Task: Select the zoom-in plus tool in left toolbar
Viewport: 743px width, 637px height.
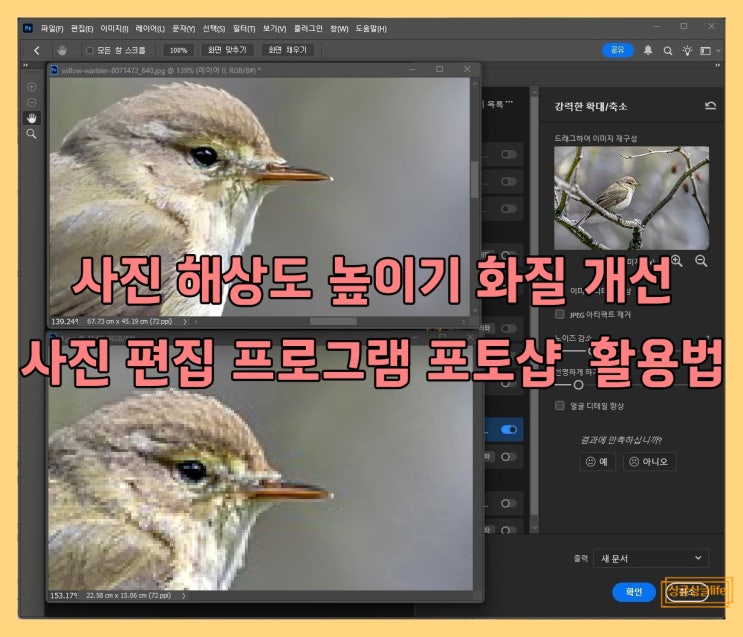Action: coord(31,87)
